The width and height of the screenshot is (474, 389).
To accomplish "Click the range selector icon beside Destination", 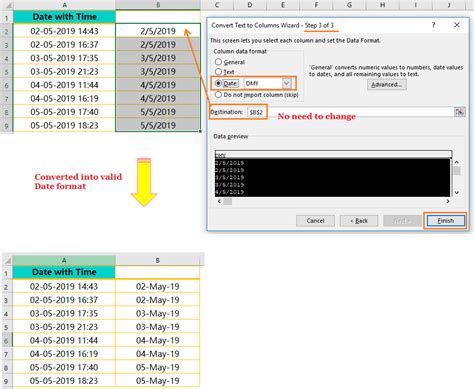I will coord(459,112).
